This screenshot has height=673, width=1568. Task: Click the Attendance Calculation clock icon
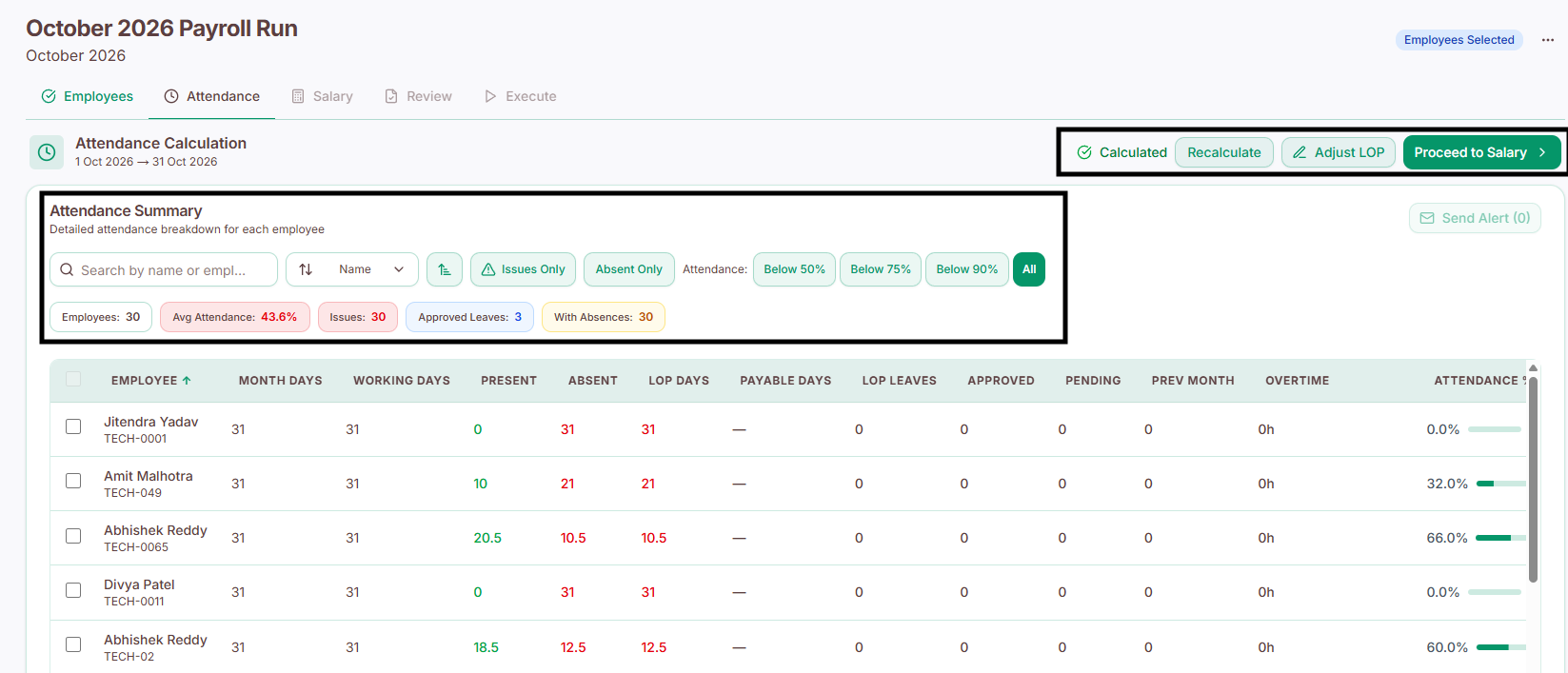tap(47, 152)
